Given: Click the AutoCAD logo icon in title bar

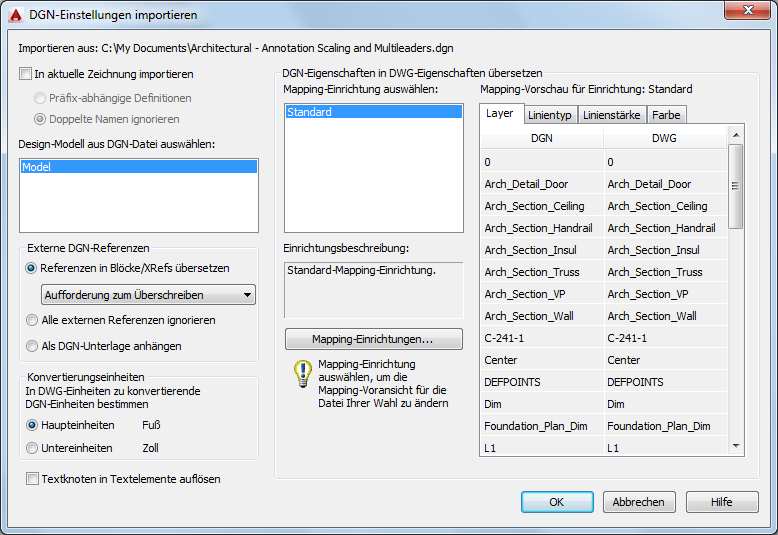Looking at the screenshot, I should coord(16,15).
